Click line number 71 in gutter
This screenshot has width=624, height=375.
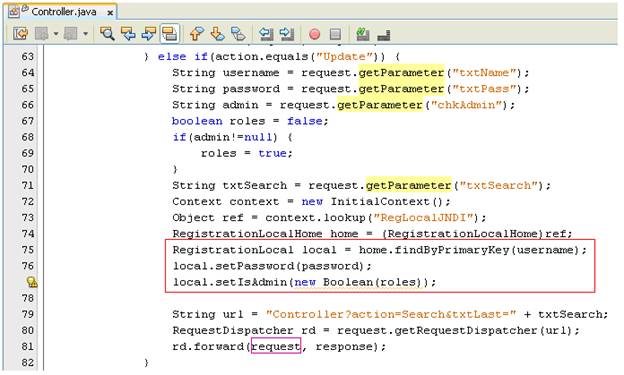(27, 186)
